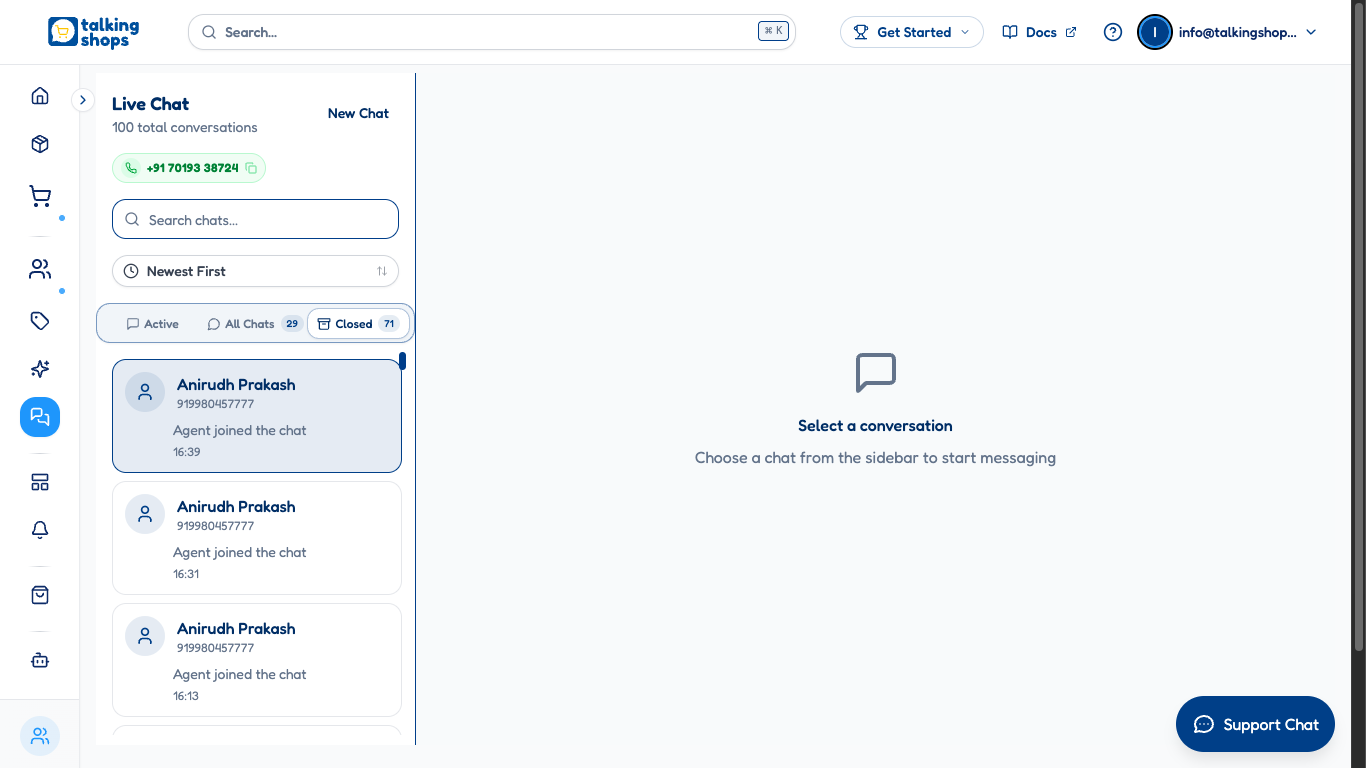This screenshot has width=1366, height=768.
Task: Open the Docs external link
Action: [x=1040, y=32]
